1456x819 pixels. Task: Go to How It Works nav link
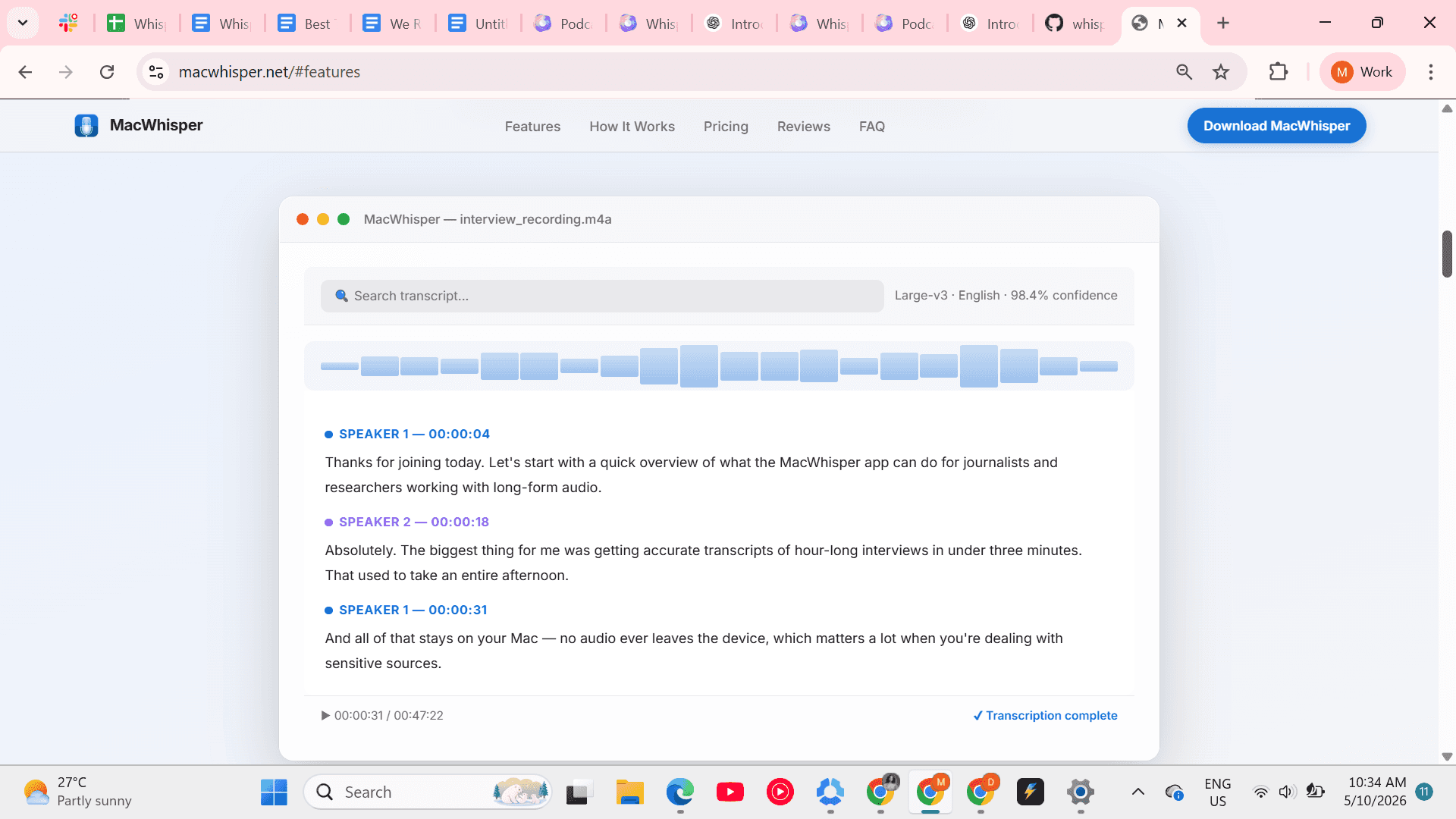tap(632, 127)
